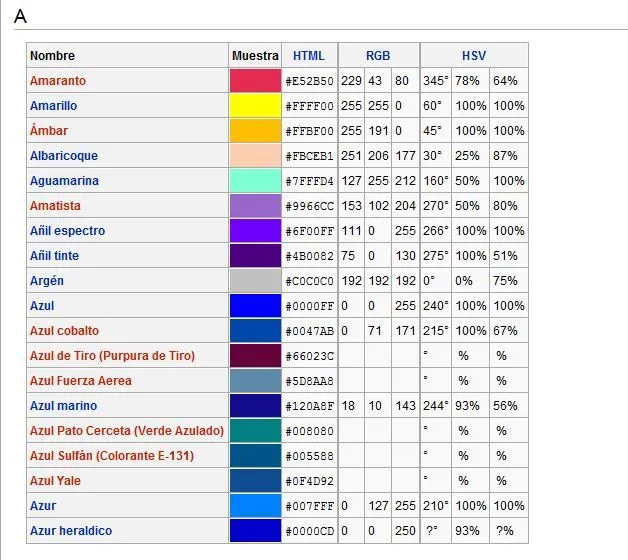
Task: Click the hex code #C0C0C0
Action: 309,281
